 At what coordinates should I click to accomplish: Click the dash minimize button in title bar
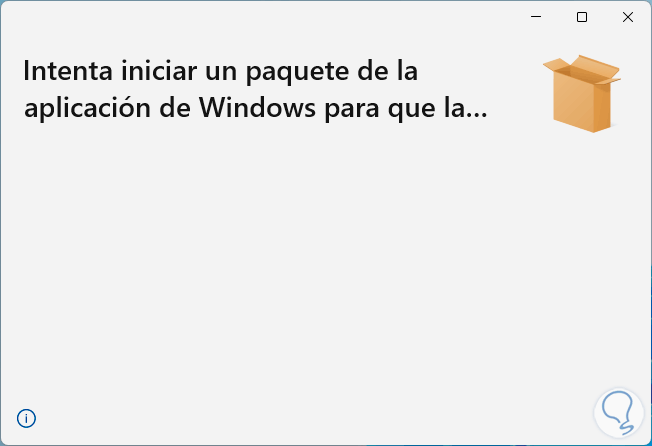tap(536, 17)
